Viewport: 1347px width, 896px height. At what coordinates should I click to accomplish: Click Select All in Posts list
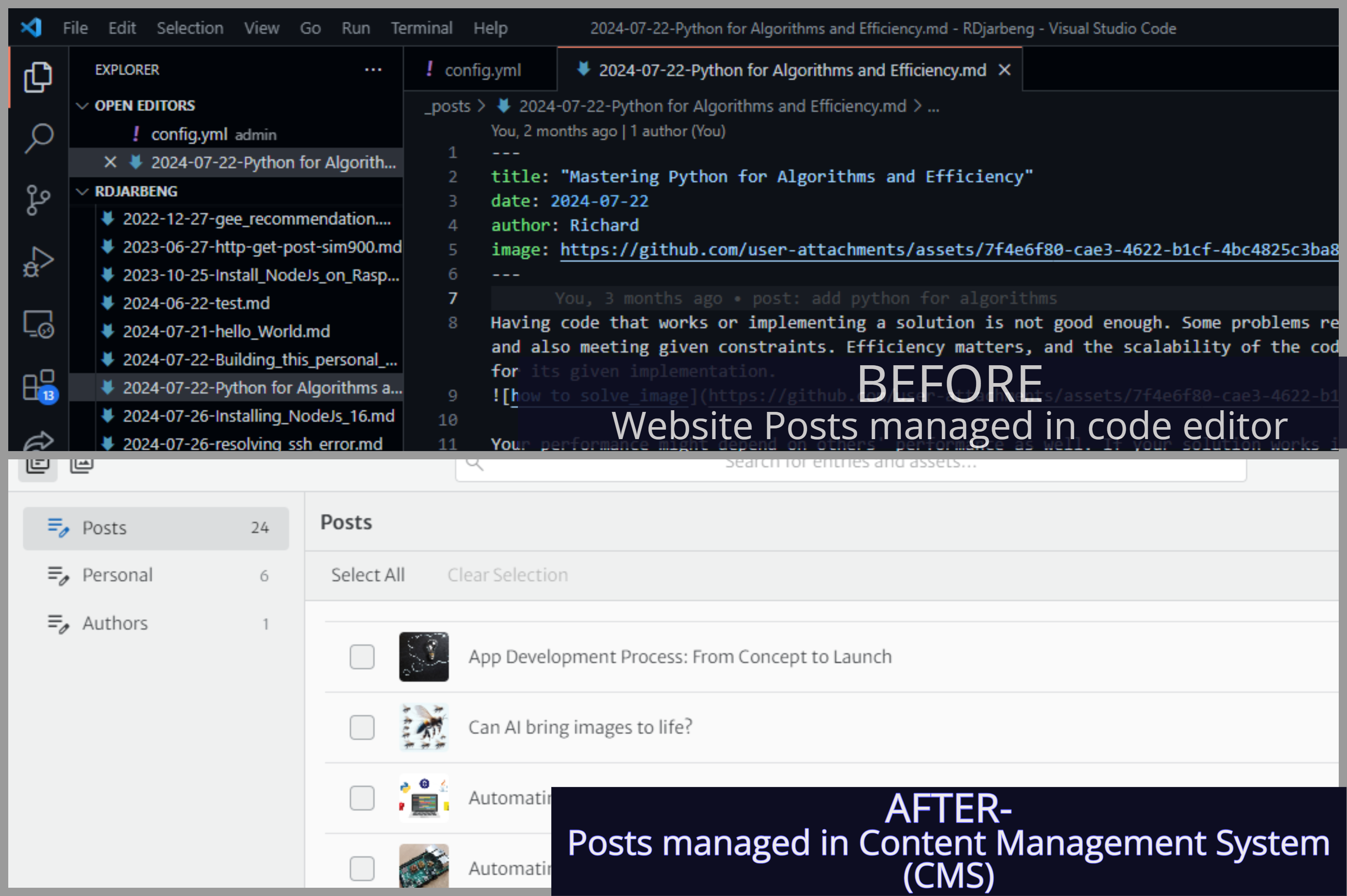point(368,575)
